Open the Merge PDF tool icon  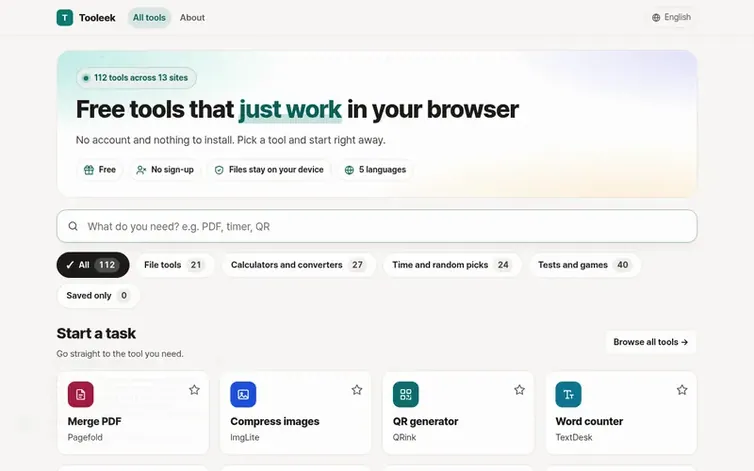click(81, 395)
